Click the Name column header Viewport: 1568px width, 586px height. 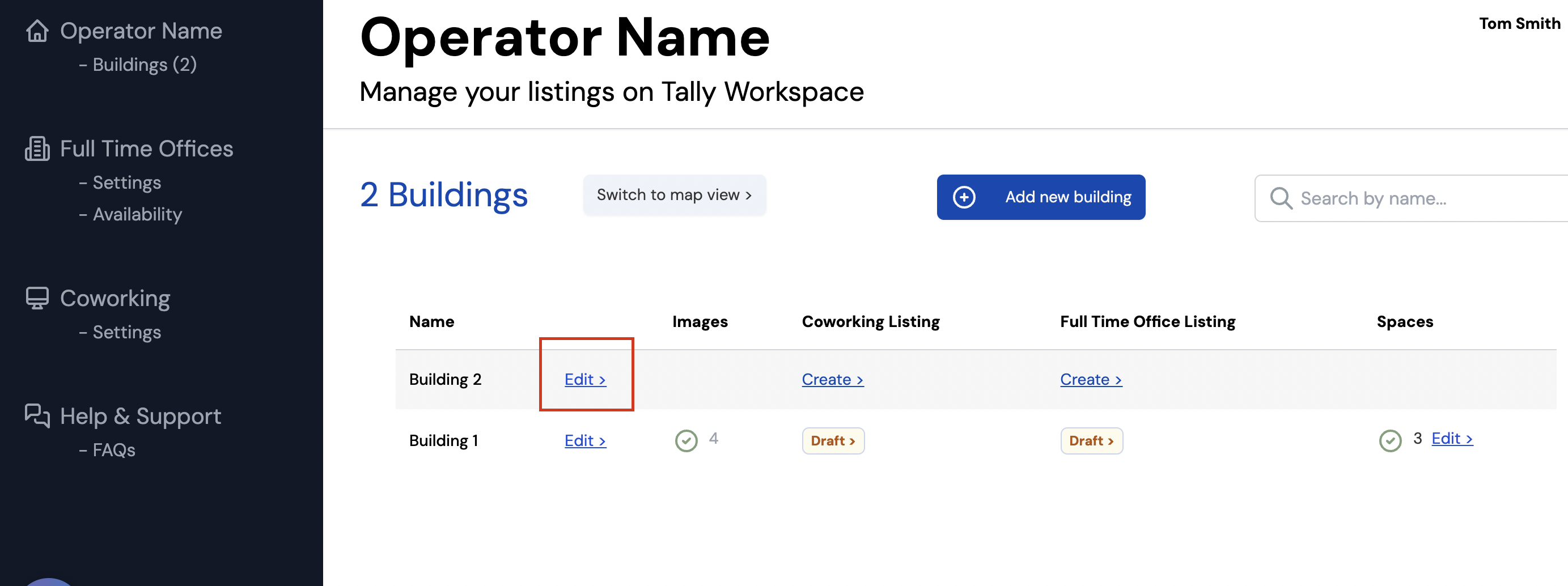coord(431,322)
